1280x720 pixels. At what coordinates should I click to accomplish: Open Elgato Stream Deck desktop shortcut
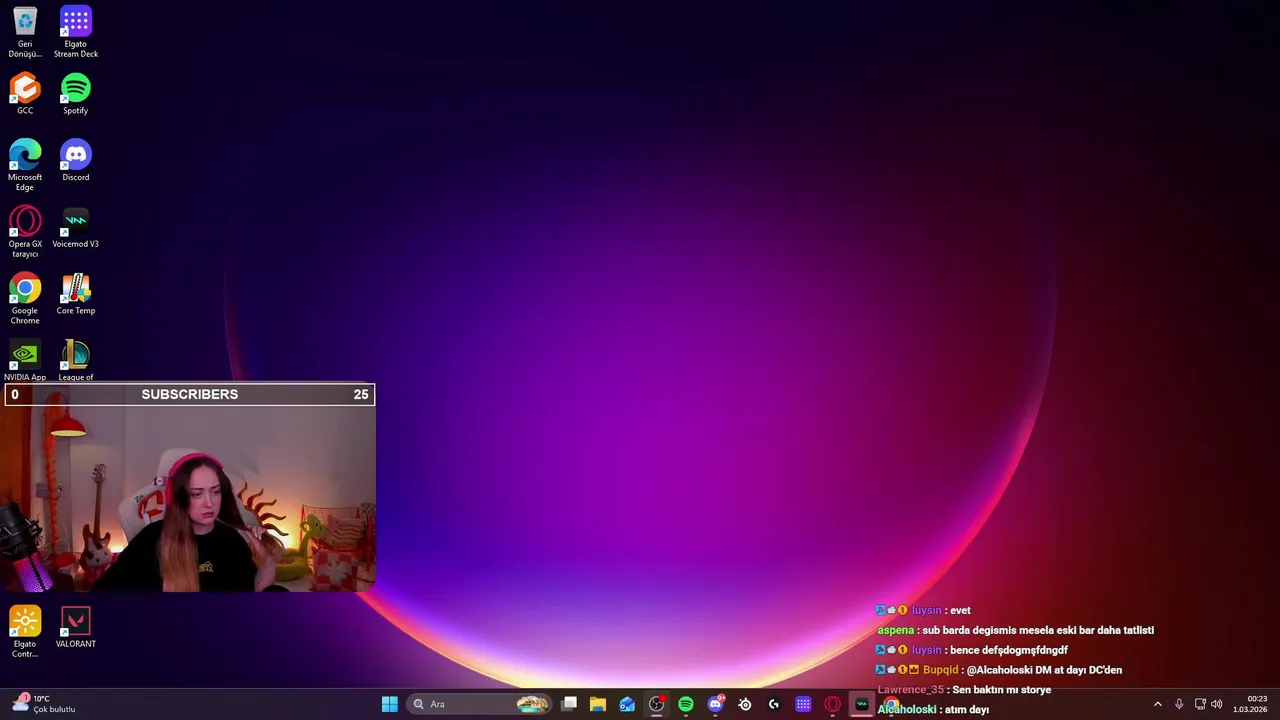[x=76, y=32]
